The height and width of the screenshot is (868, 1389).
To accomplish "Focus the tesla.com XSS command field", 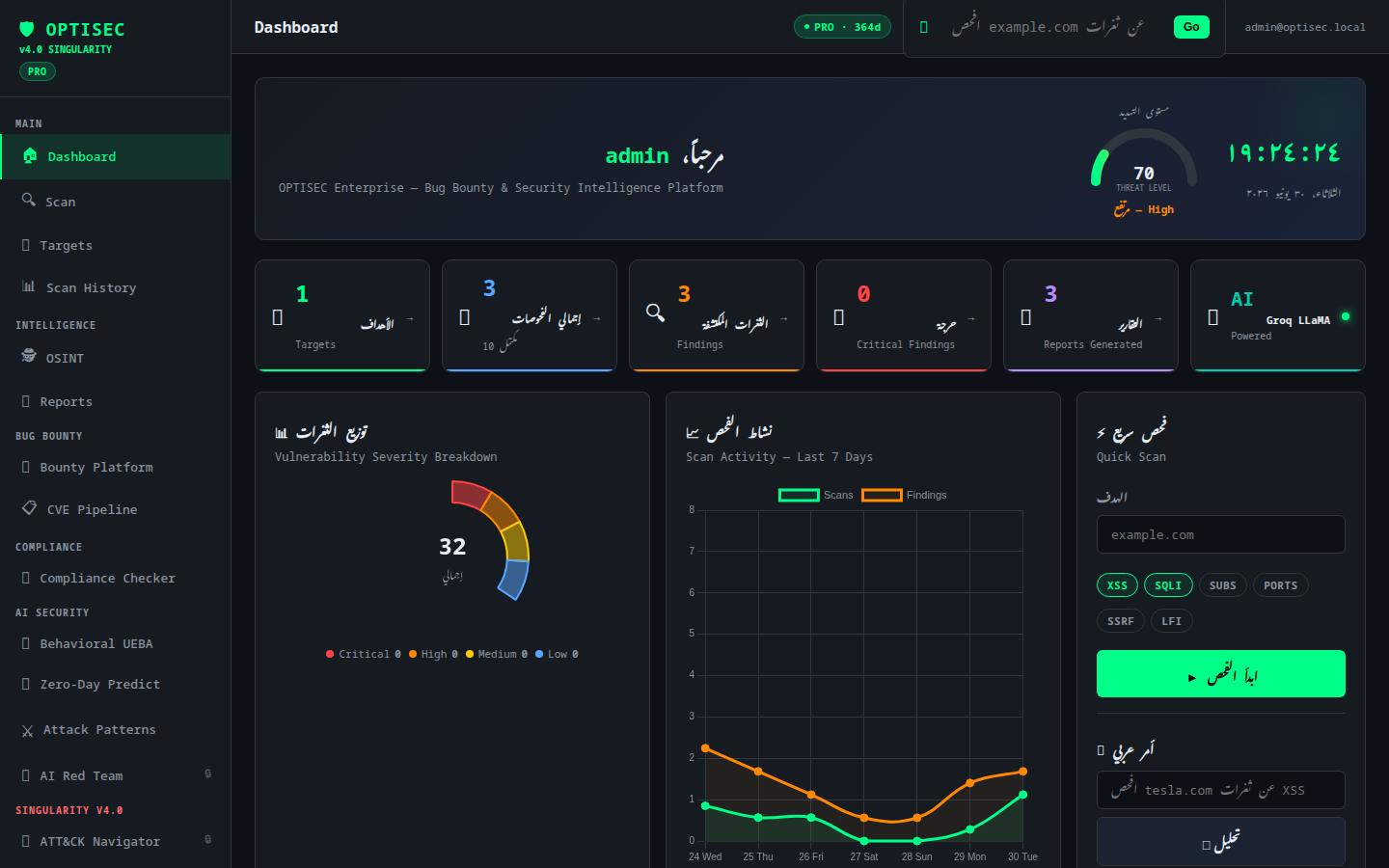I will 1220,790.
